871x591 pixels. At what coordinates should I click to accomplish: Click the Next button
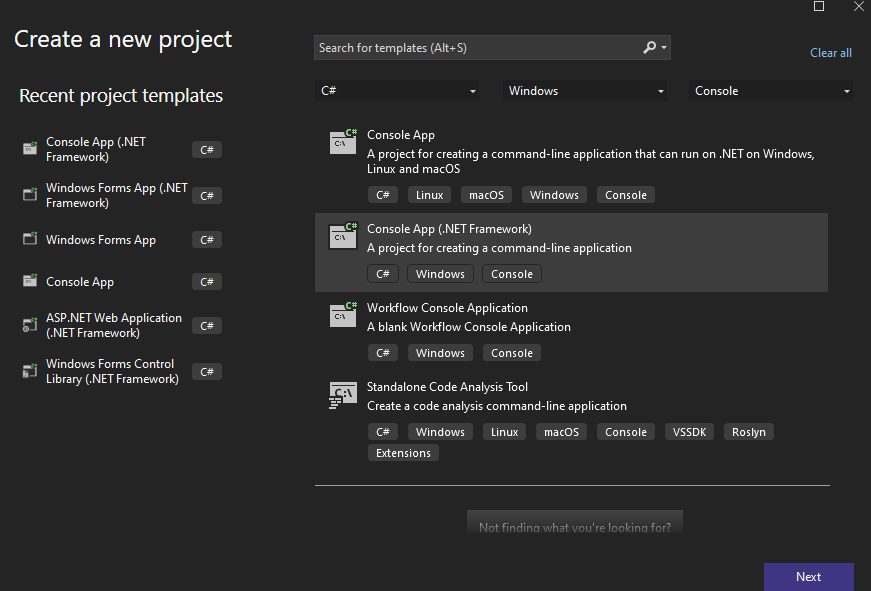(x=808, y=577)
